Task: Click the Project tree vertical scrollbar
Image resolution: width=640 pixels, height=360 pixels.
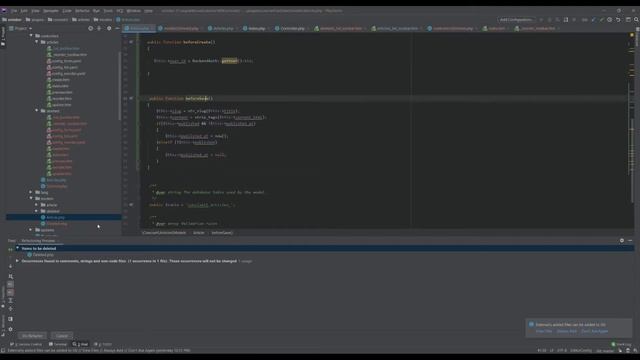Action: 120,86
